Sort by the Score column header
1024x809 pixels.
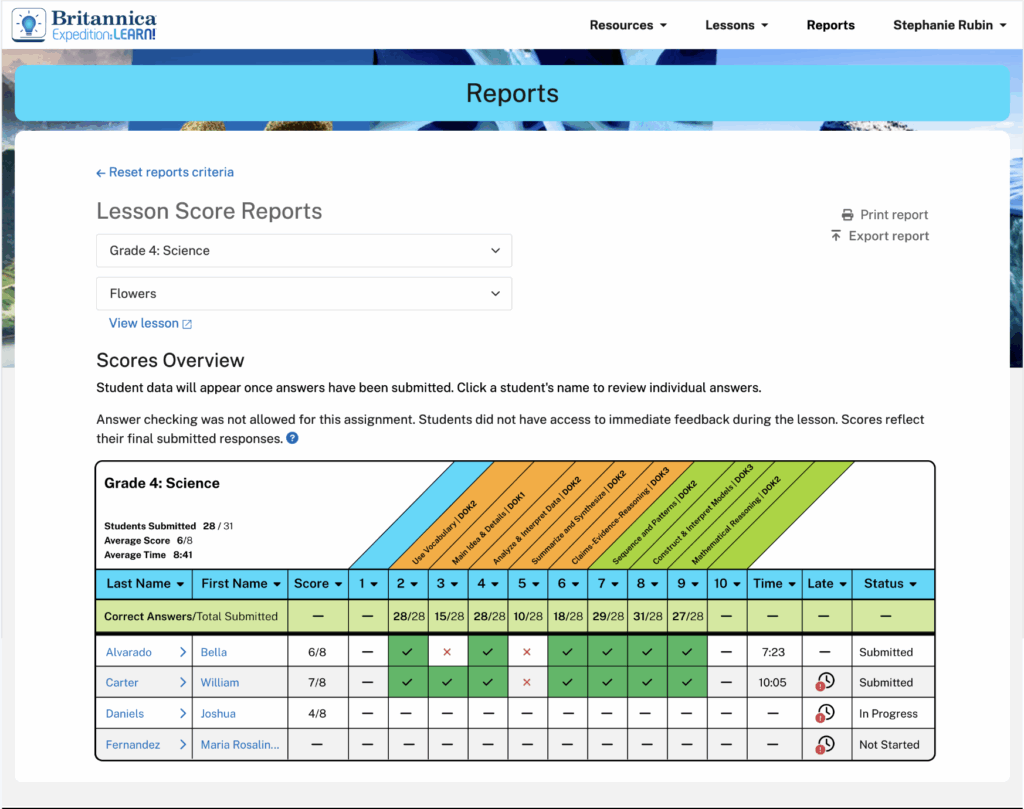coord(317,584)
